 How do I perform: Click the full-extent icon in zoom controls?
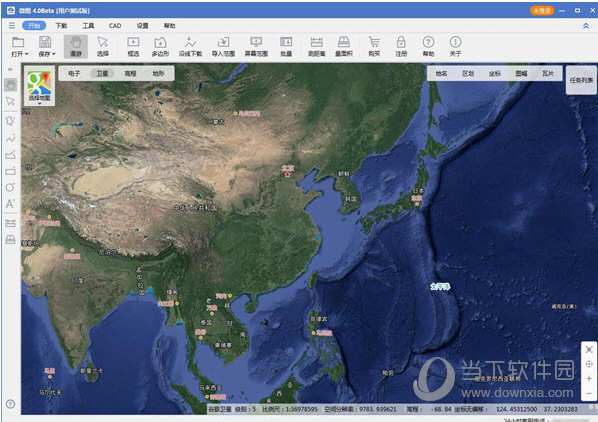(x=589, y=349)
